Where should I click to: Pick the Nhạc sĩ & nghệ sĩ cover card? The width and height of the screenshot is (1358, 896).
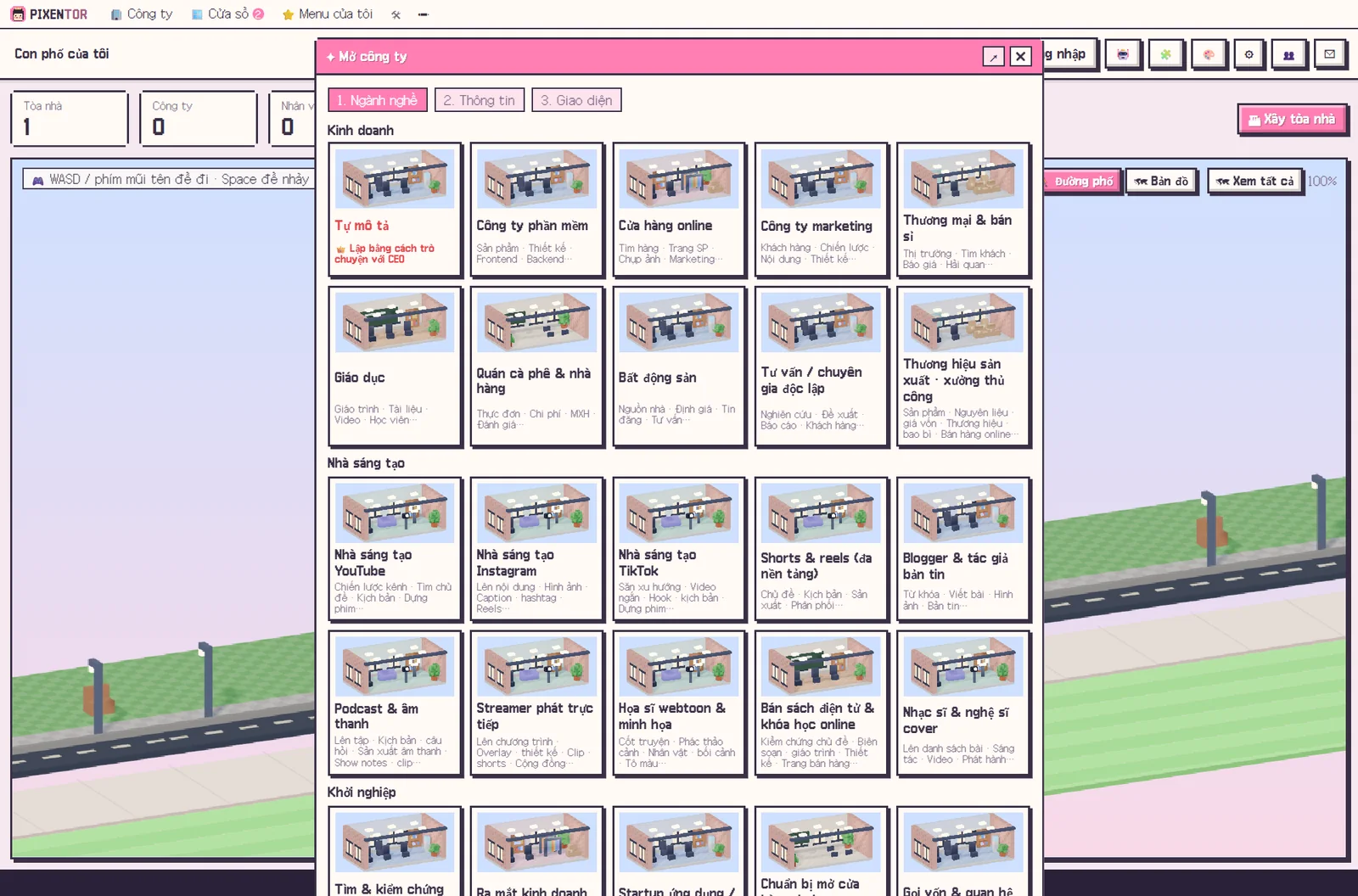[964, 703]
